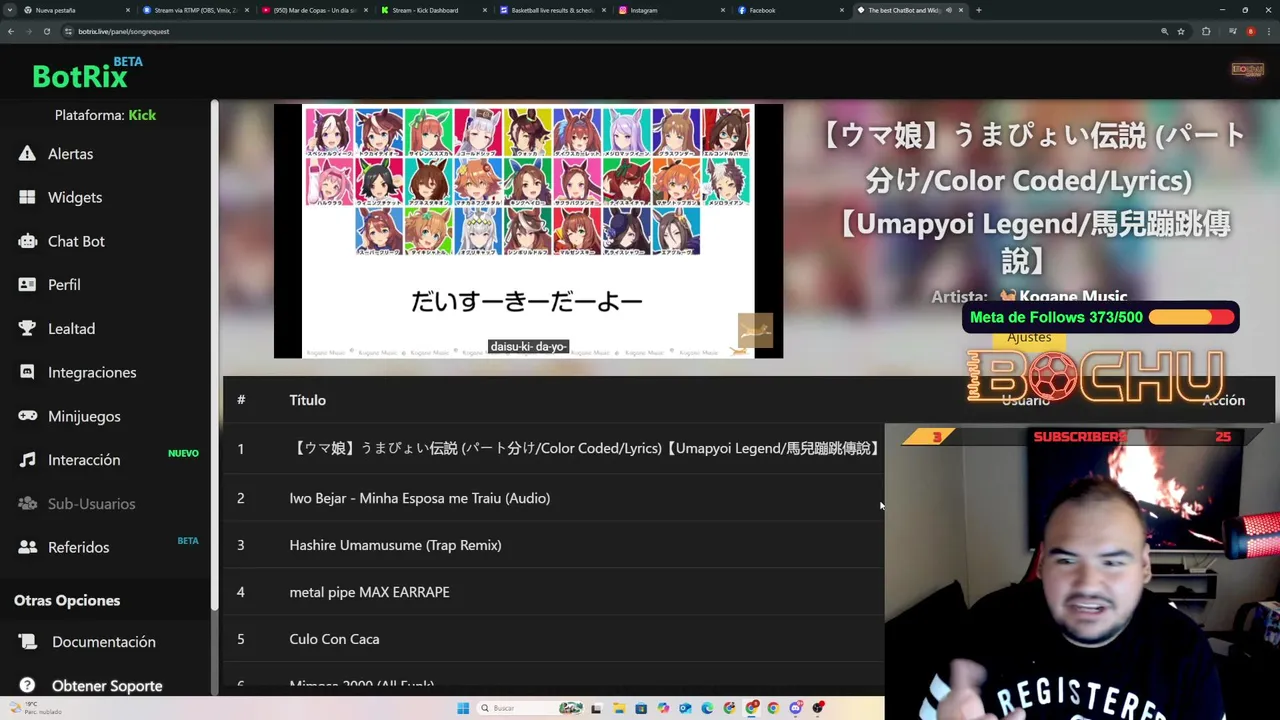Viewport: 1280px width, 720px height.
Task: Click the Widgets grid icon
Action: [x=27, y=197]
